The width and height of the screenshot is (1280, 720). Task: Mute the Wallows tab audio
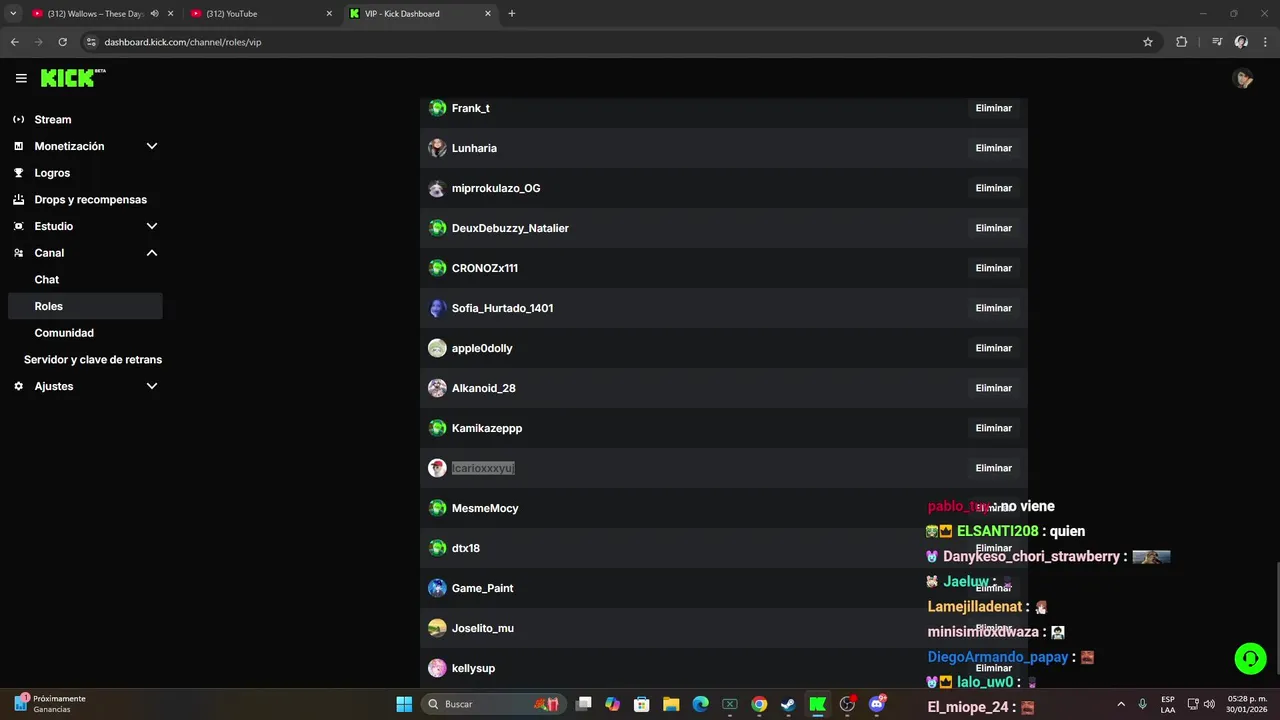[154, 14]
